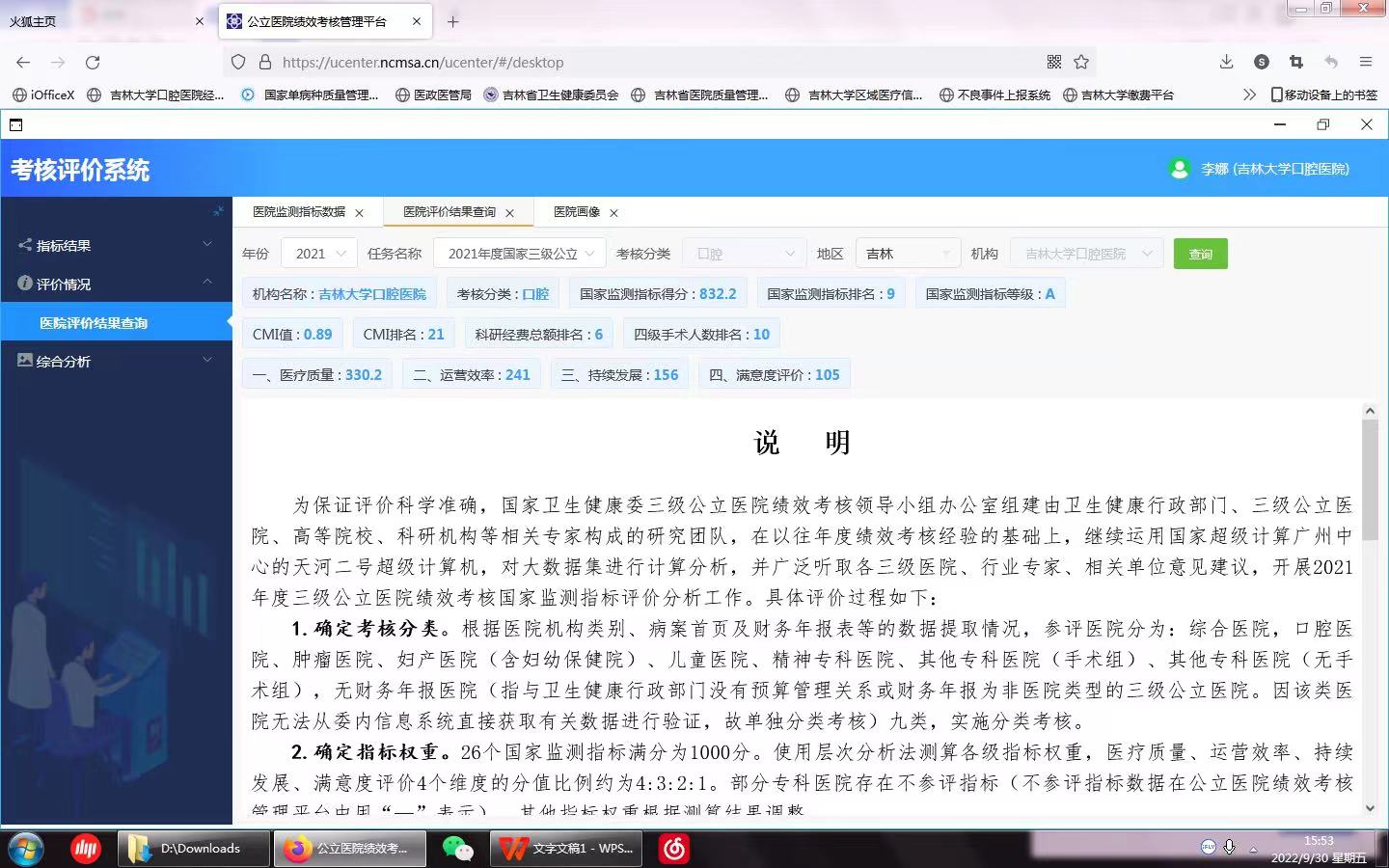Screen dimensions: 1389x868
Task: Open the Firefox downloads panel
Action: point(1226,62)
